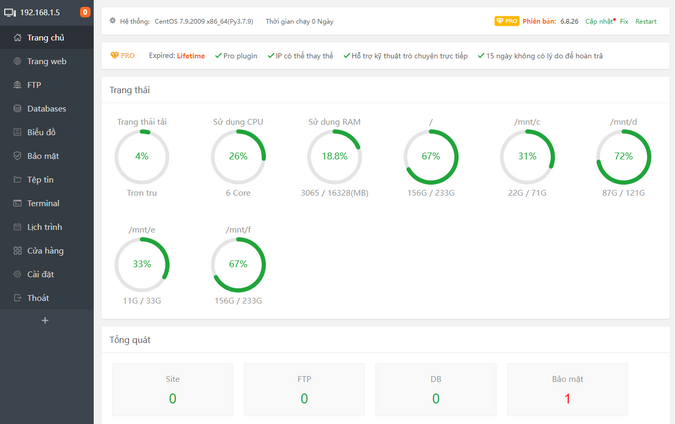Open Lịch trình cron page
This screenshot has width=675, height=424.
coord(46,227)
